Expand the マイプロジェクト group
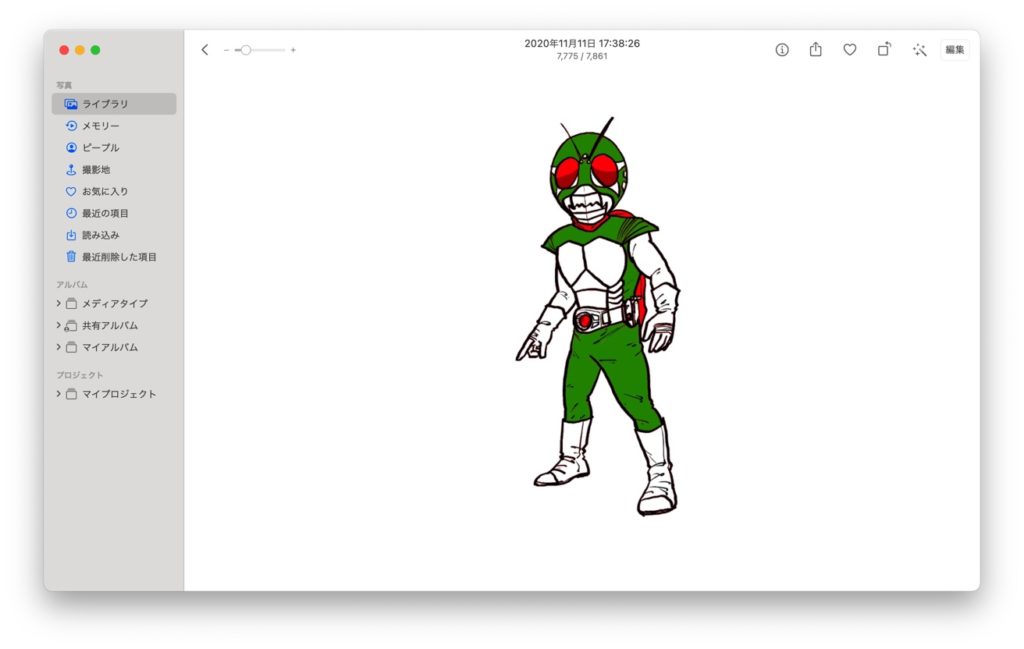Screen dimensions: 1024x649 (x=58, y=394)
